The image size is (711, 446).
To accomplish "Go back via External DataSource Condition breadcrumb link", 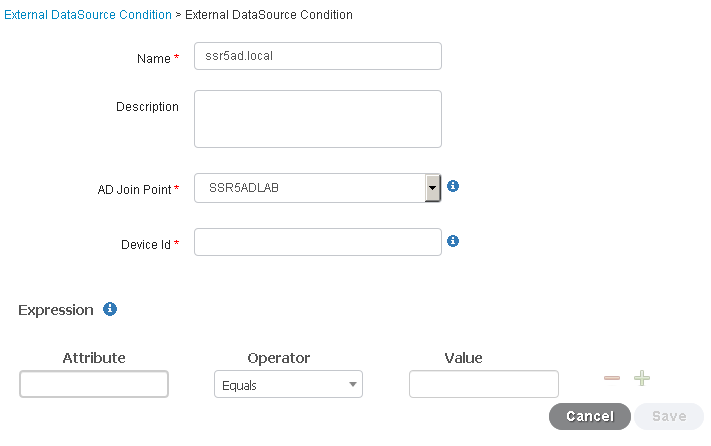I will [88, 15].
